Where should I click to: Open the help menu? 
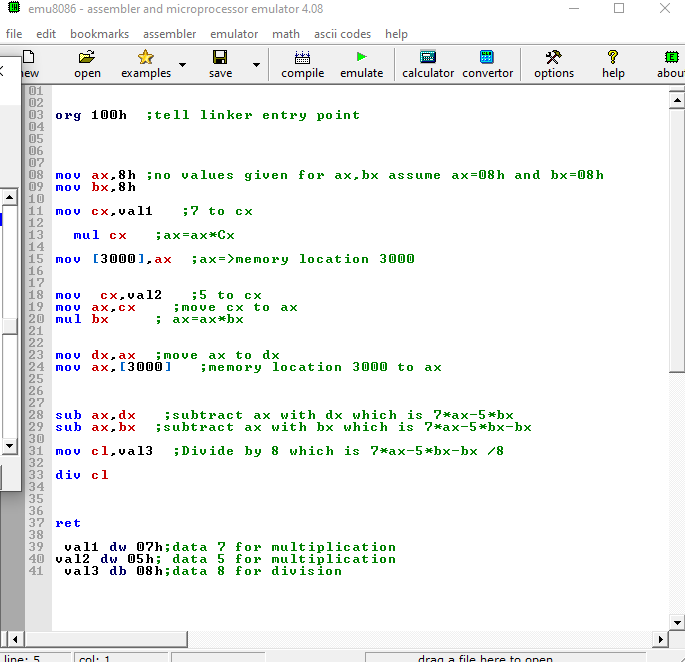(396, 34)
